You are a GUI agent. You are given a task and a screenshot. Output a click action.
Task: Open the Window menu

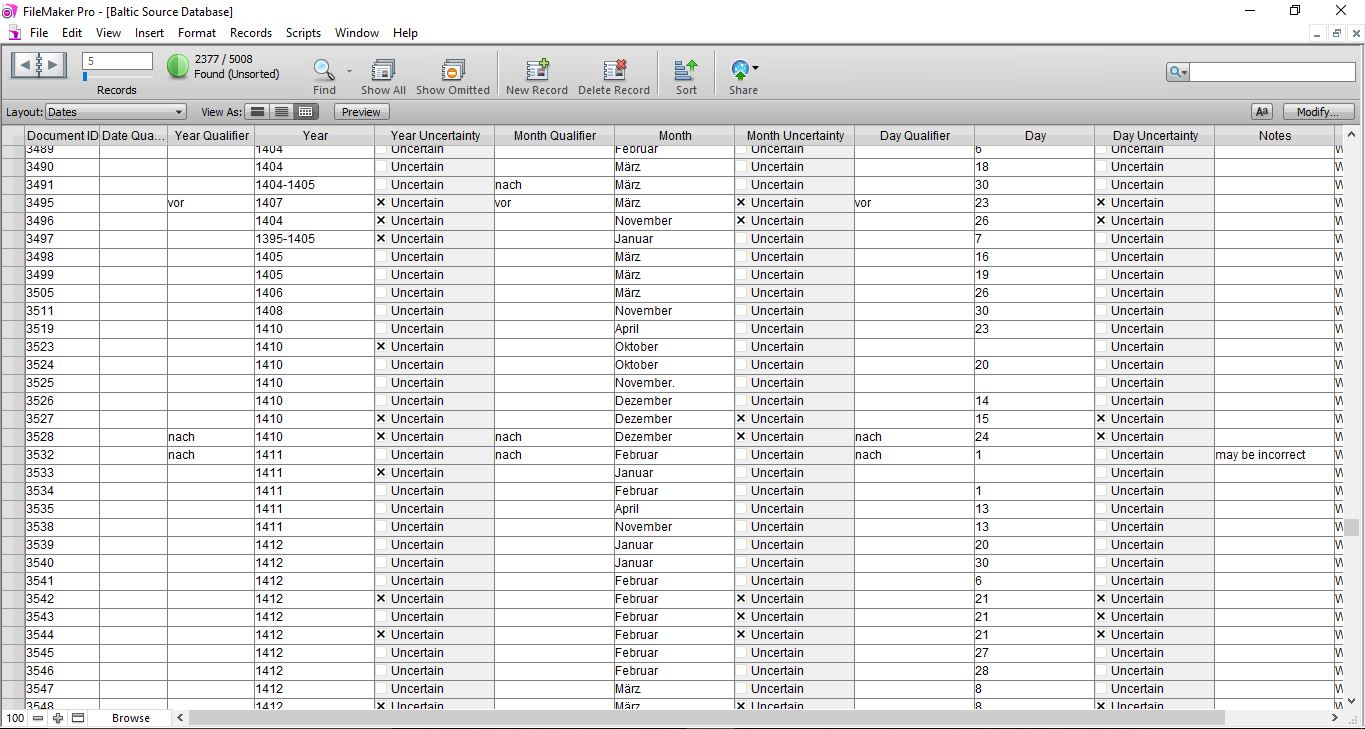click(x=357, y=33)
